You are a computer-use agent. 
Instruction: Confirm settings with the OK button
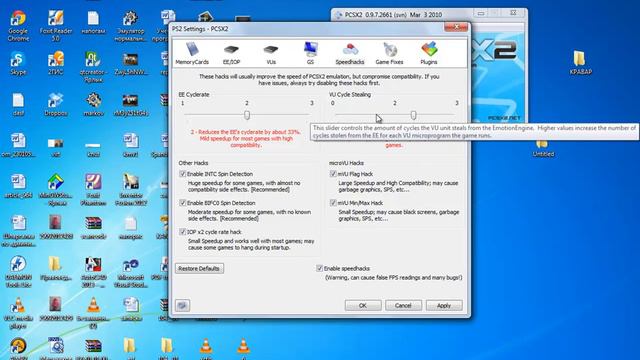click(363, 305)
